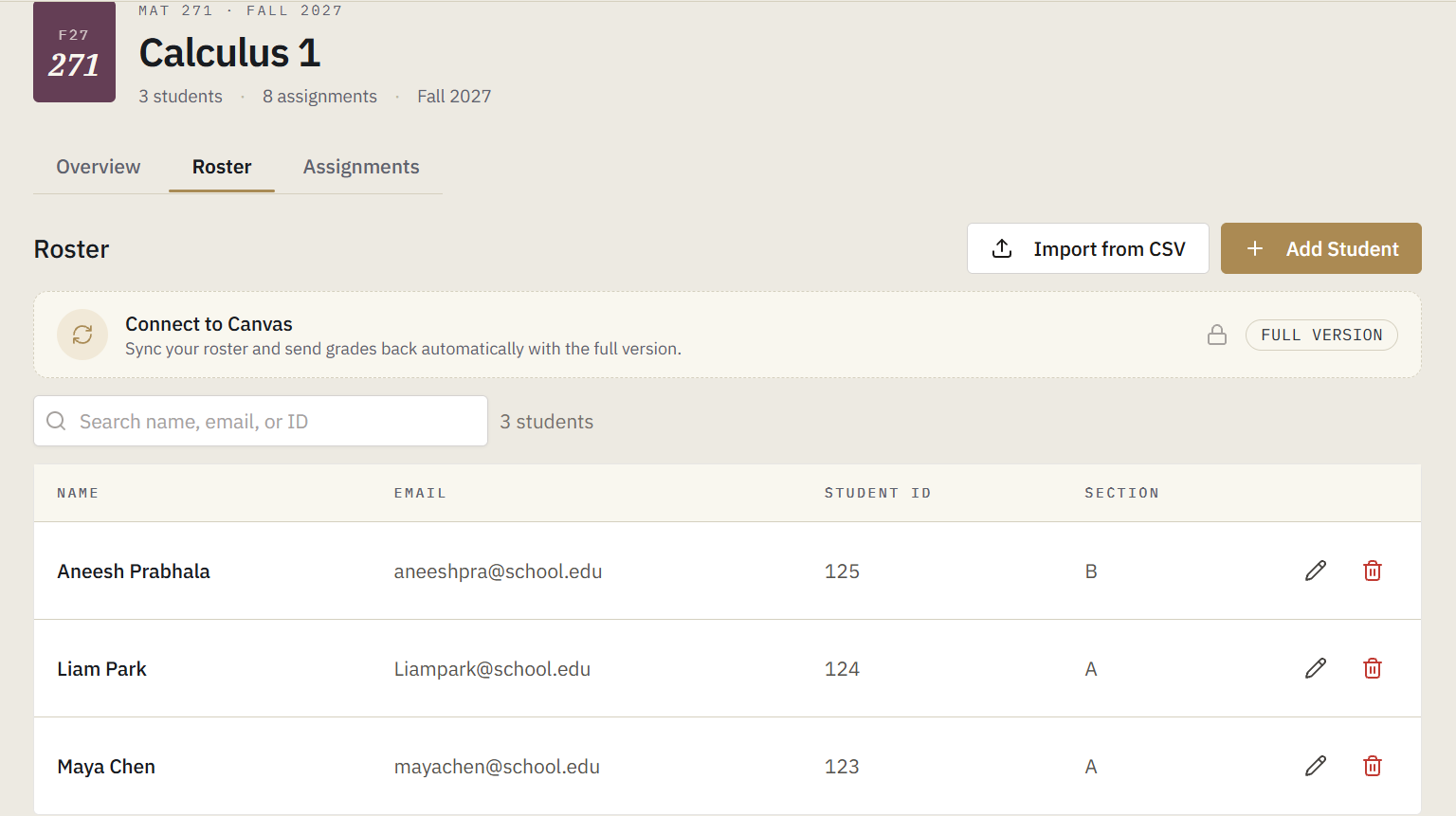The width and height of the screenshot is (1456, 816).
Task: Click the lock icon beside Full Version
Action: coord(1217,335)
